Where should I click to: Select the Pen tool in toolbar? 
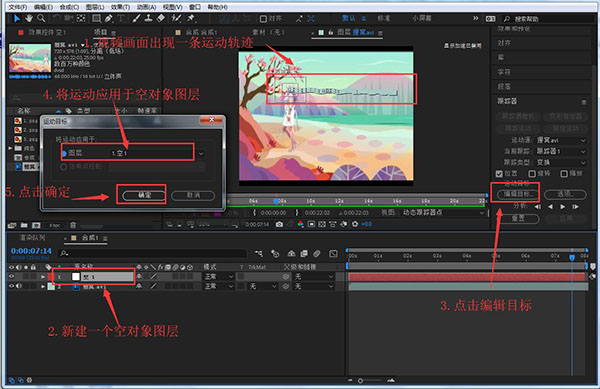point(109,18)
